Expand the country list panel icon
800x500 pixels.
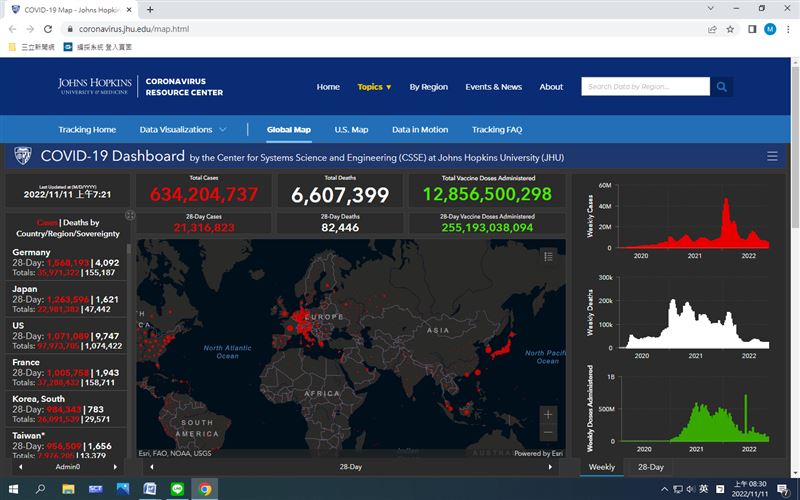click(x=130, y=215)
